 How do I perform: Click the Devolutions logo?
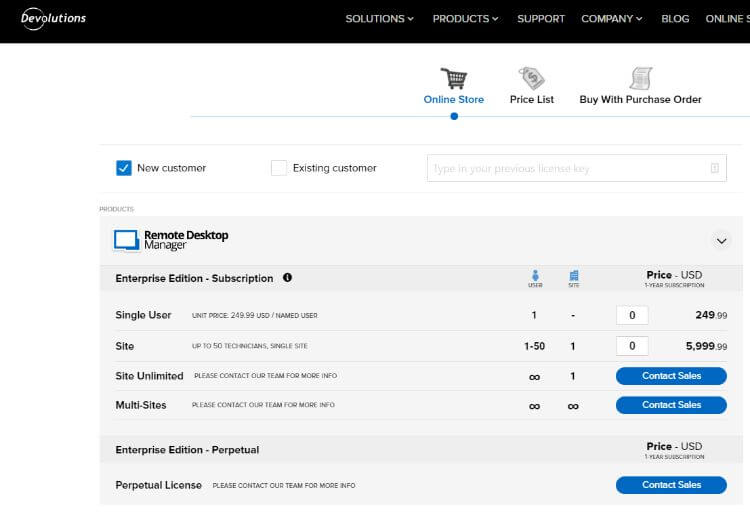pyautogui.click(x=53, y=18)
